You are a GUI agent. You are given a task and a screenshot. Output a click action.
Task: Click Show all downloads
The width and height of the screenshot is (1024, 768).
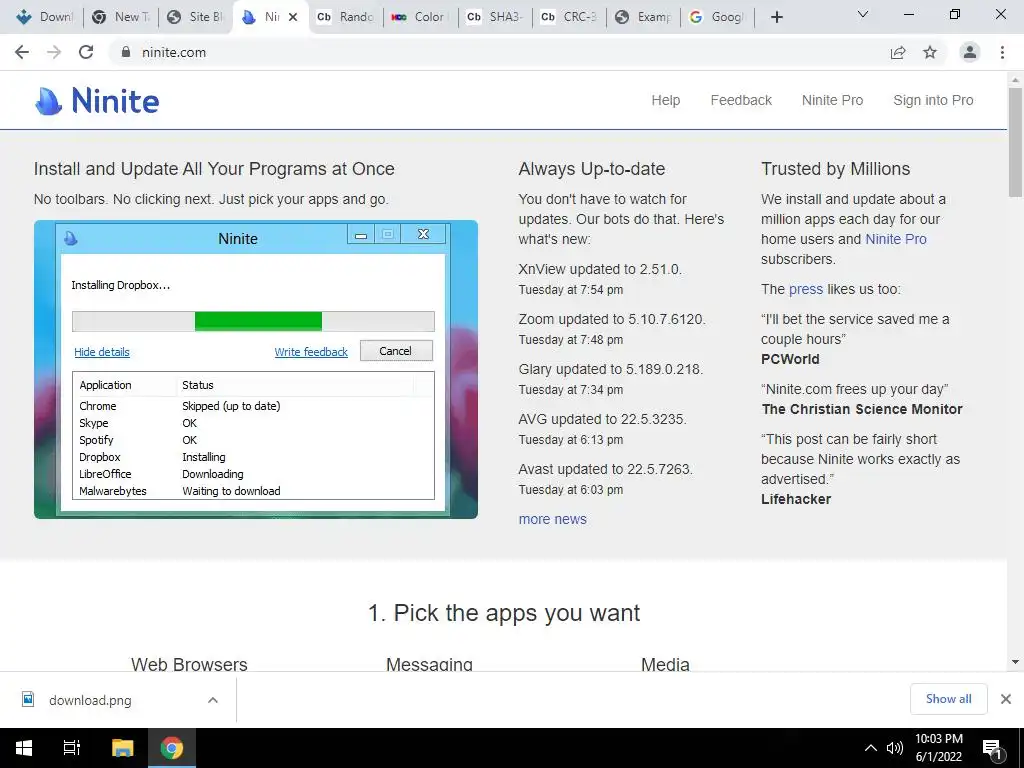pyautogui.click(x=948, y=699)
